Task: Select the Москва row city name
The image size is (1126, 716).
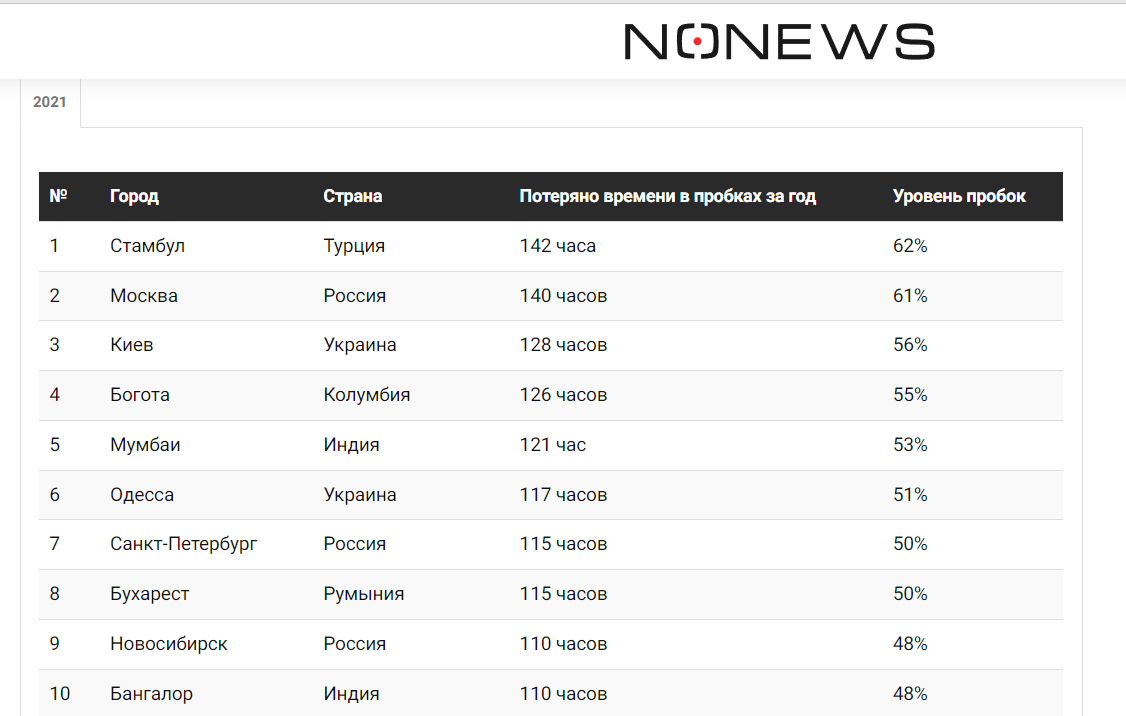Action: point(143,296)
